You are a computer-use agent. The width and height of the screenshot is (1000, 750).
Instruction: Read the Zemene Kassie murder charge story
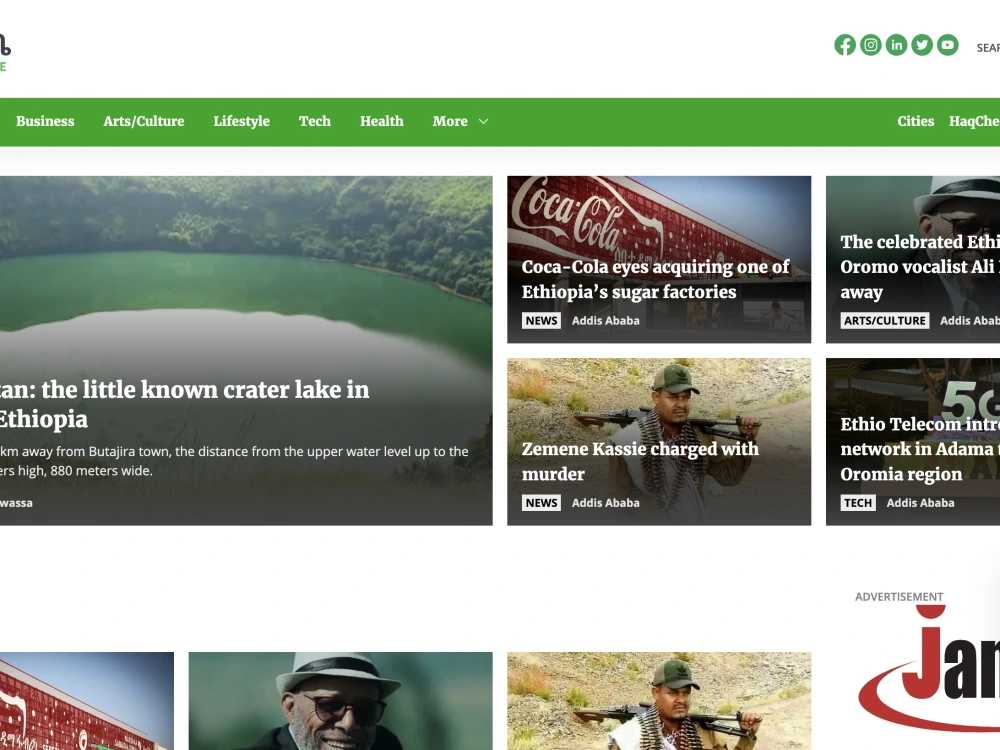click(640, 461)
